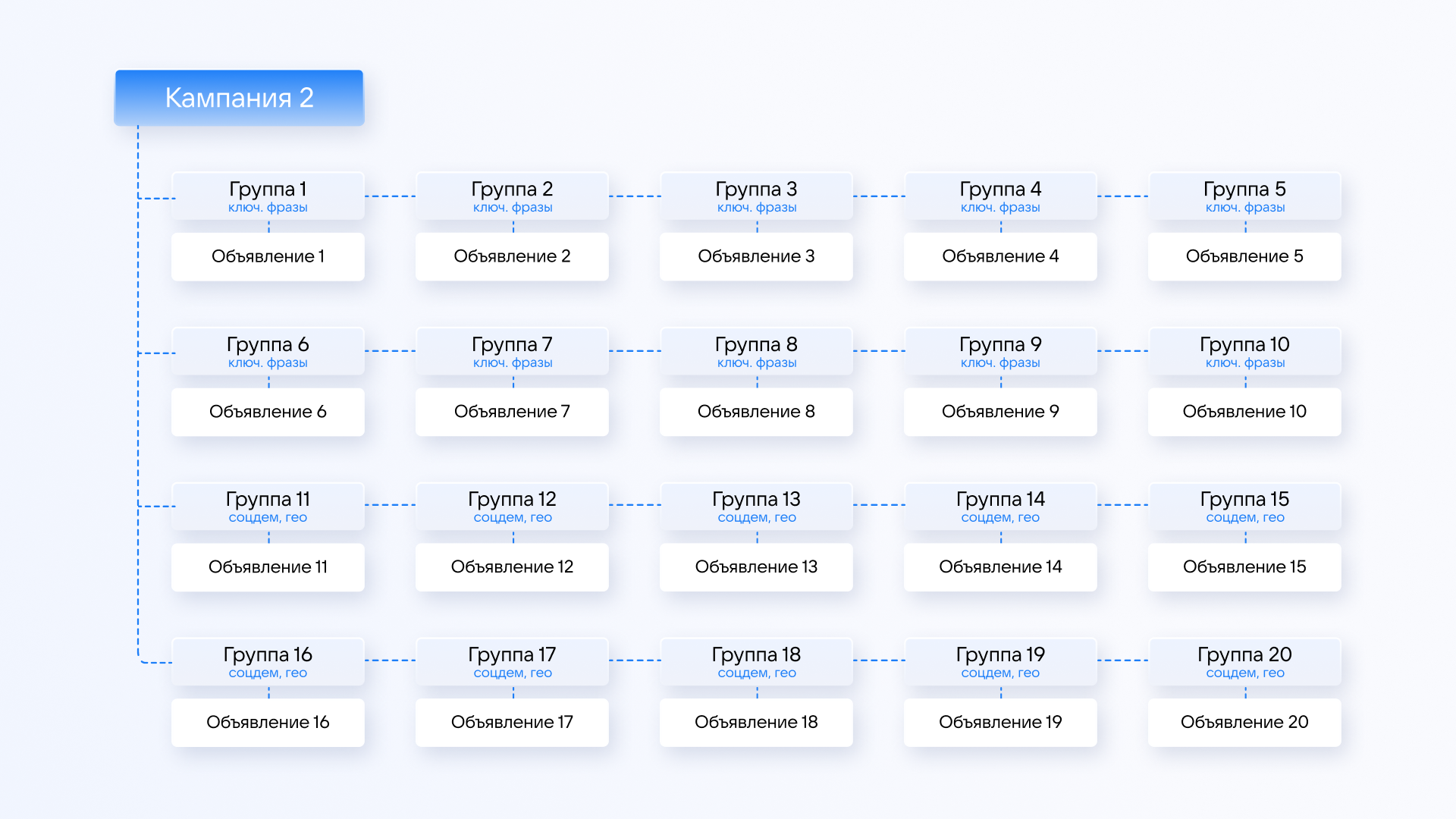This screenshot has width=1456, height=819.
Task: Select the Группа 1 box
Action: click(x=268, y=196)
